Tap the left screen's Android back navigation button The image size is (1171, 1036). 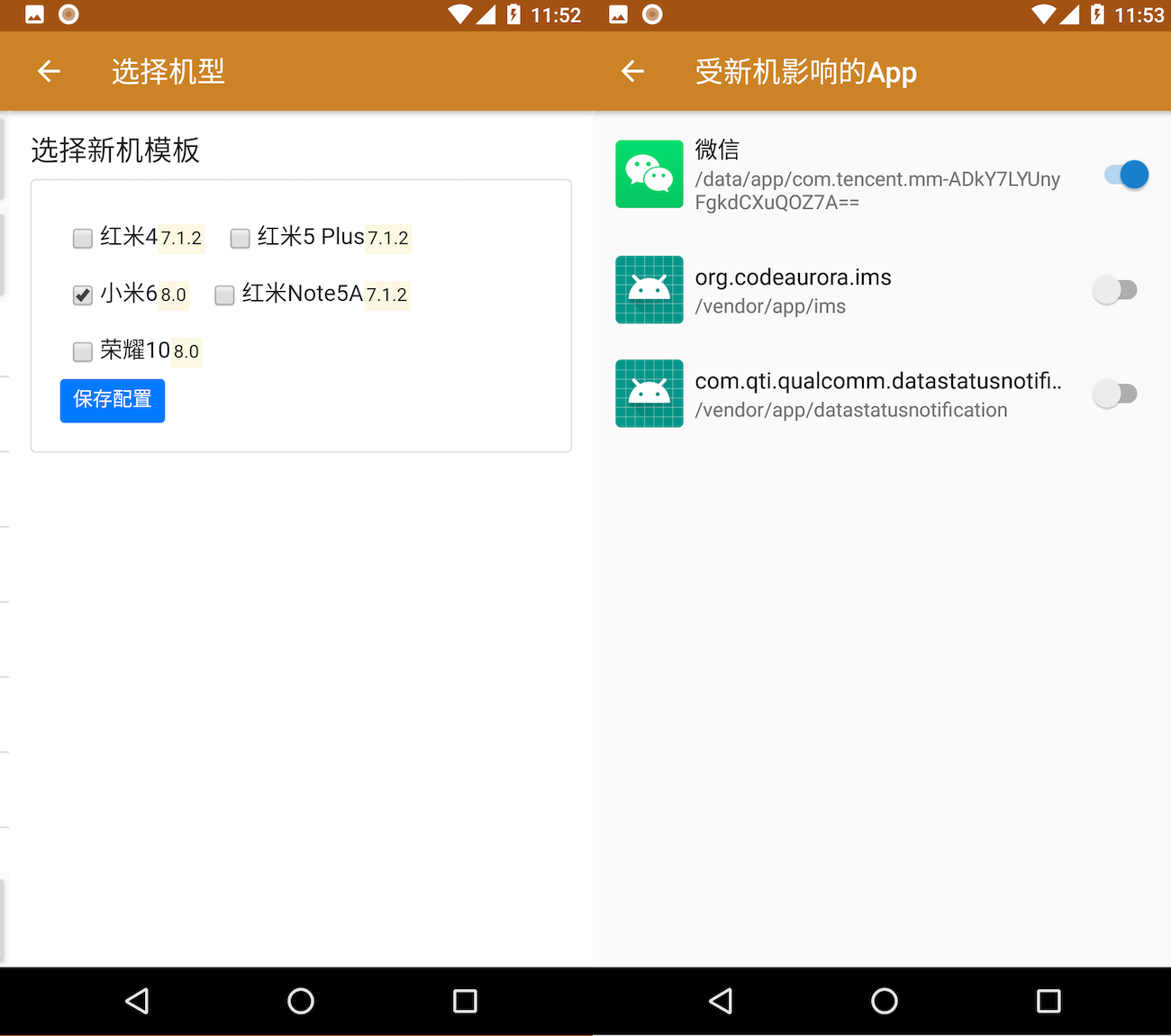(137, 1001)
